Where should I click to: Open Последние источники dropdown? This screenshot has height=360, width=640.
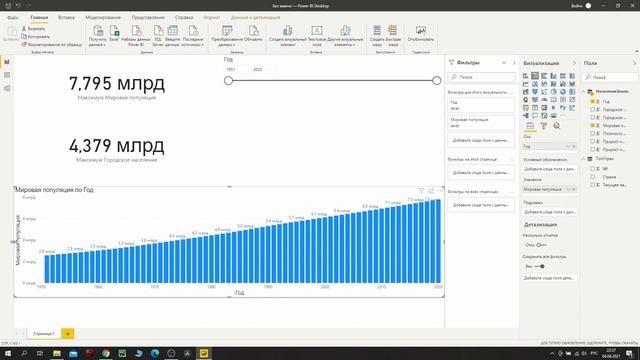(193, 36)
